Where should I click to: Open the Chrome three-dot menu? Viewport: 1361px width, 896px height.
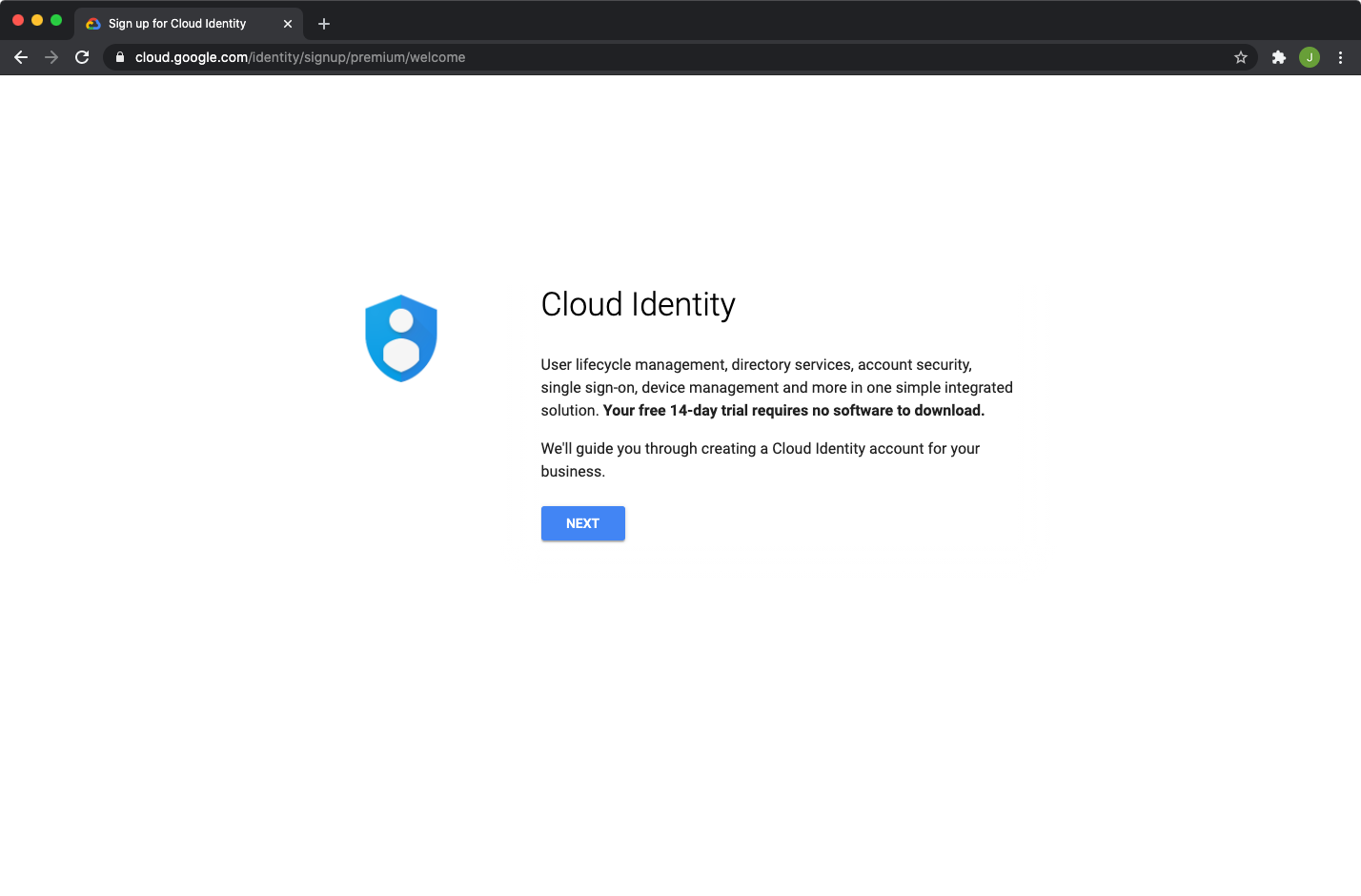pos(1340,57)
